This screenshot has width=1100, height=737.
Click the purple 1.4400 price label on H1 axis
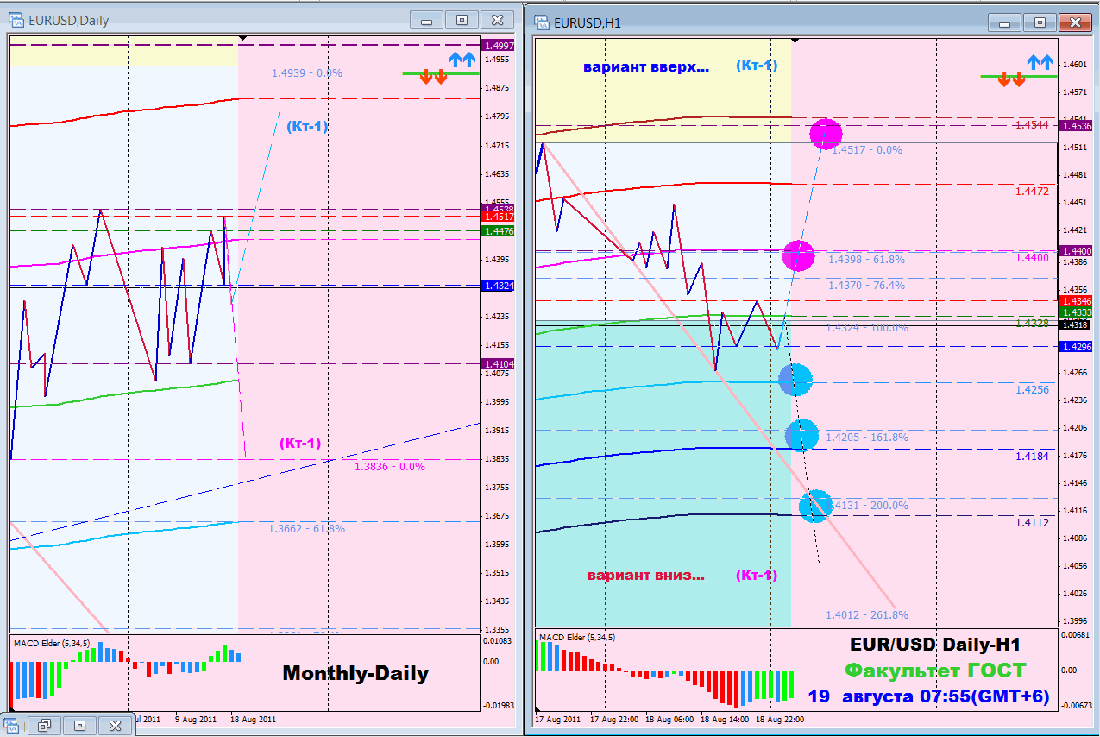pyautogui.click(x=1075, y=251)
